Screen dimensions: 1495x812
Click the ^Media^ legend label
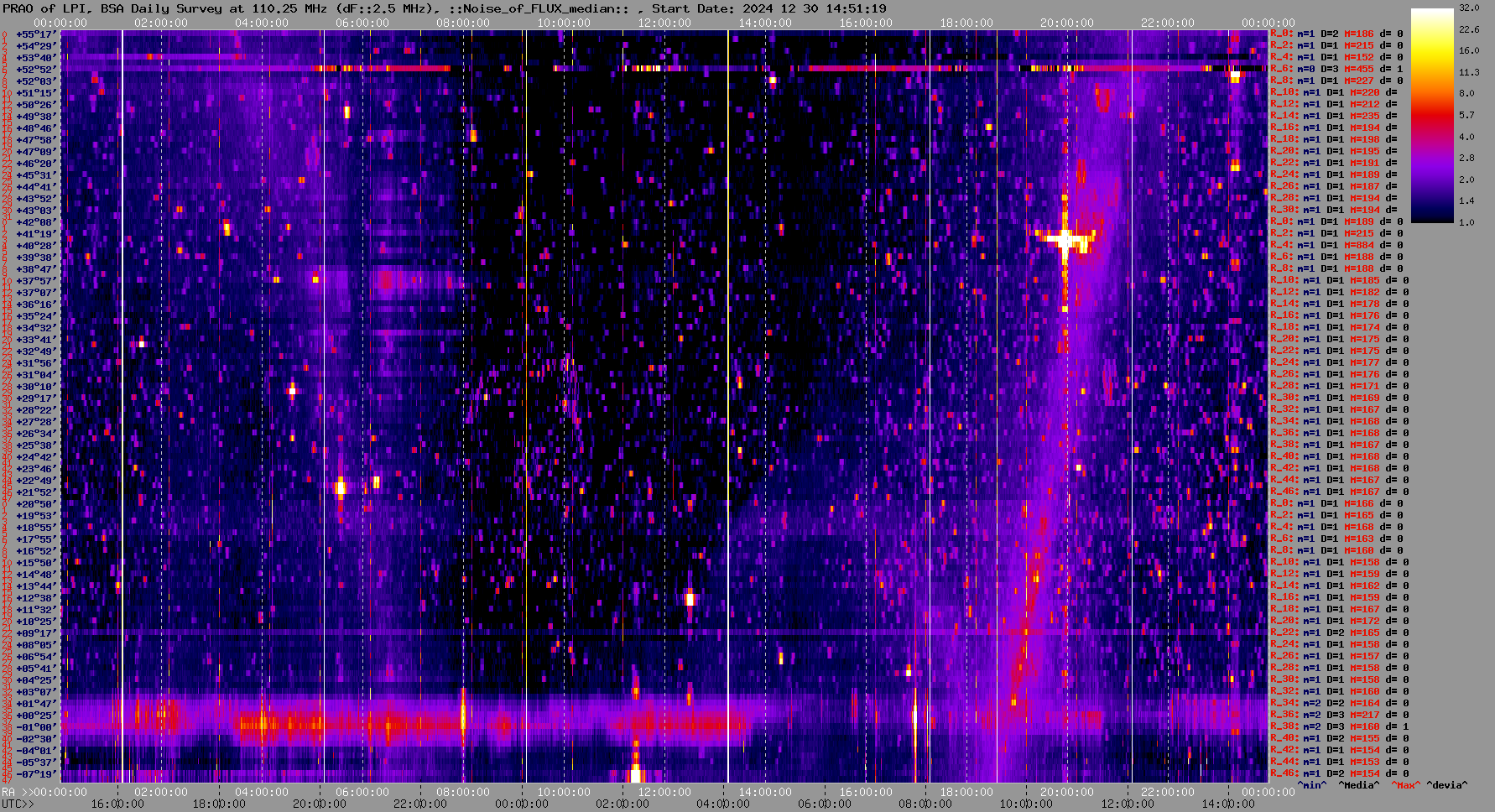(x=1359, y=785)
